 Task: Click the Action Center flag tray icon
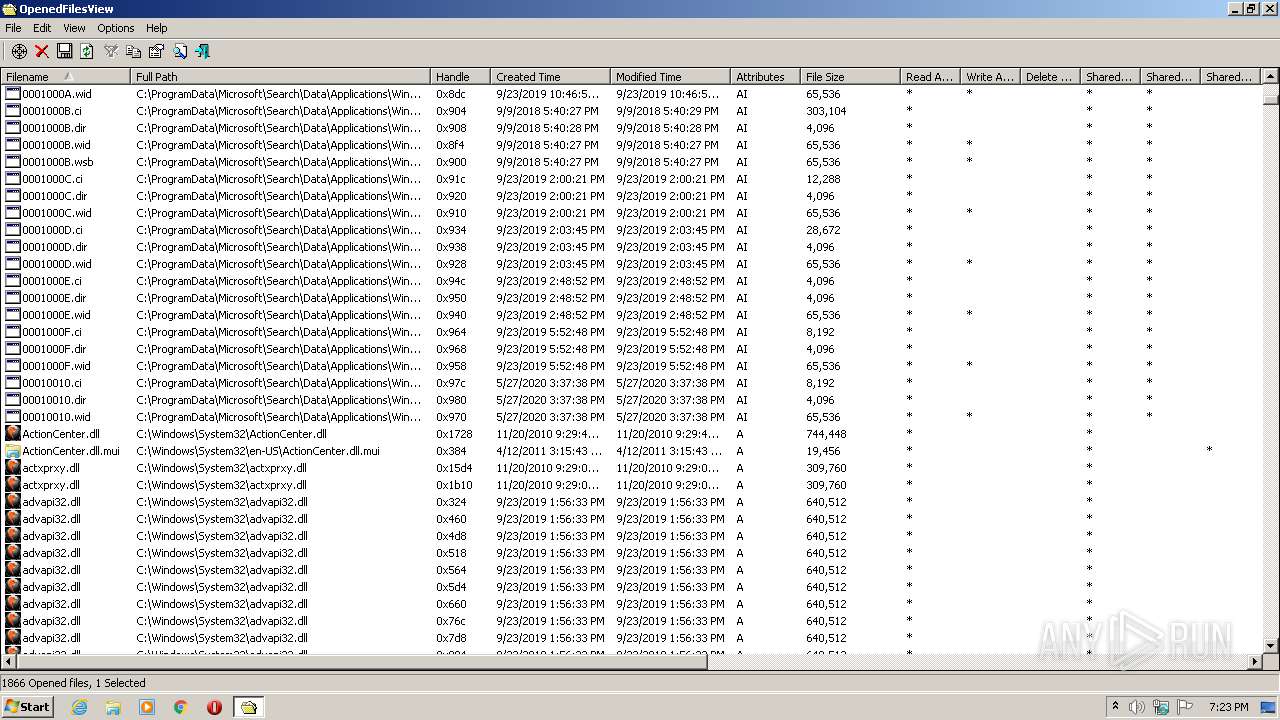(x=1185, y=707)
